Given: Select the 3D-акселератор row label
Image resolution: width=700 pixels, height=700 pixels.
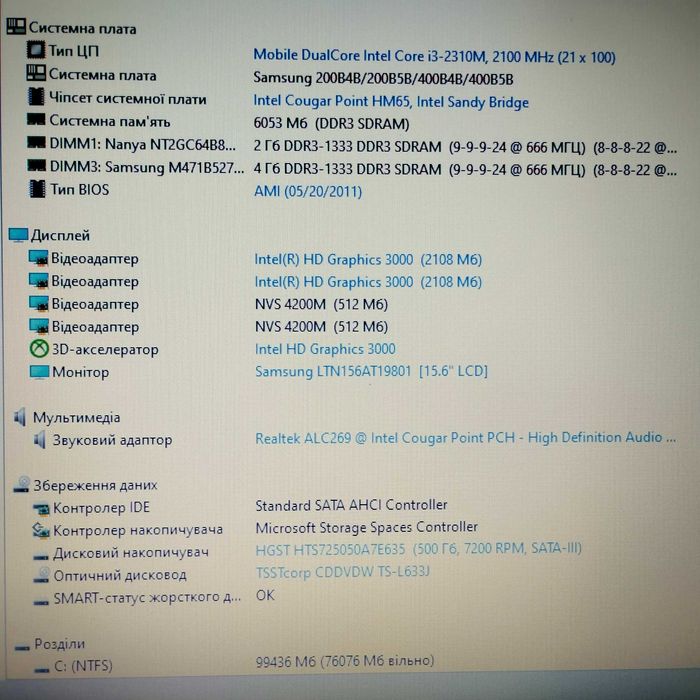Looking at the screenshot, I should click(105, 349).
